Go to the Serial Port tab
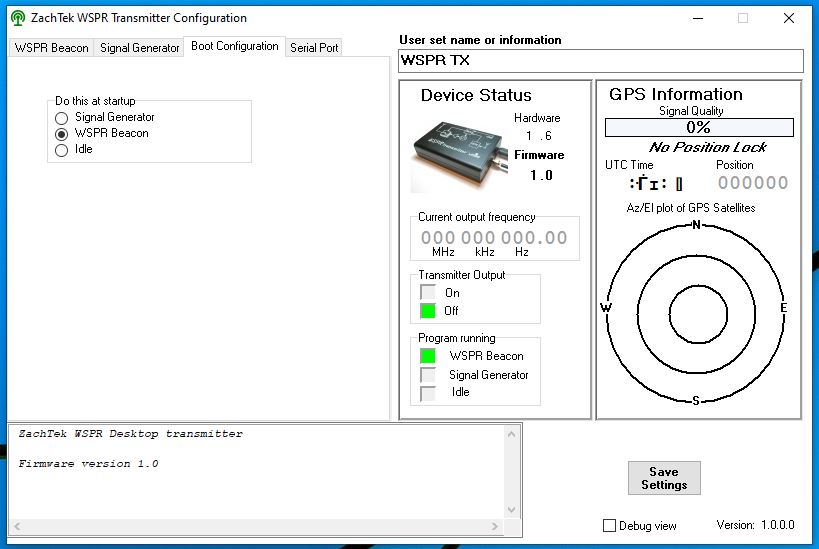The height and width of the screenshot is (549, 819). click(x=314, y=48)
